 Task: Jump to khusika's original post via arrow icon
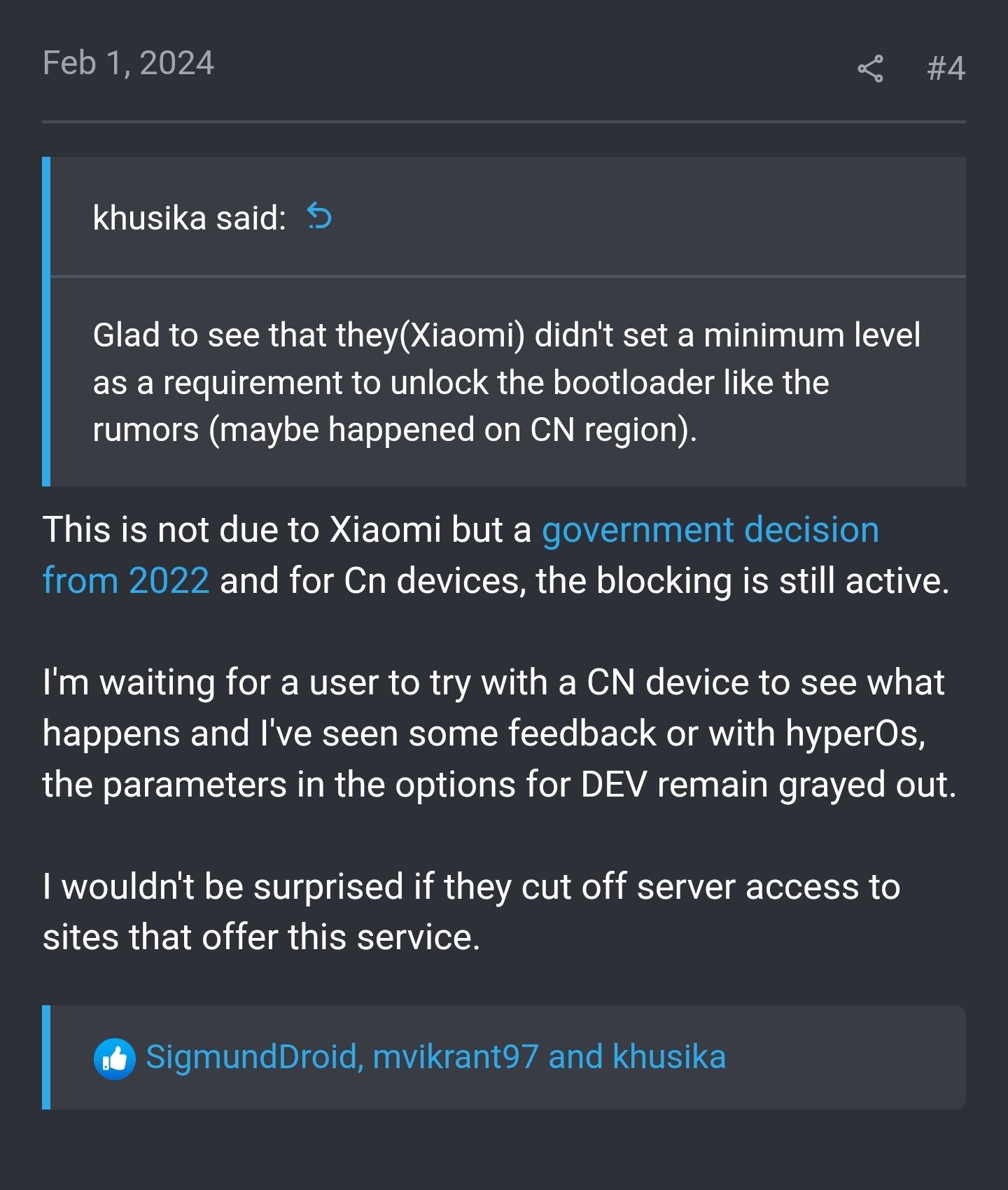[319, 216]
